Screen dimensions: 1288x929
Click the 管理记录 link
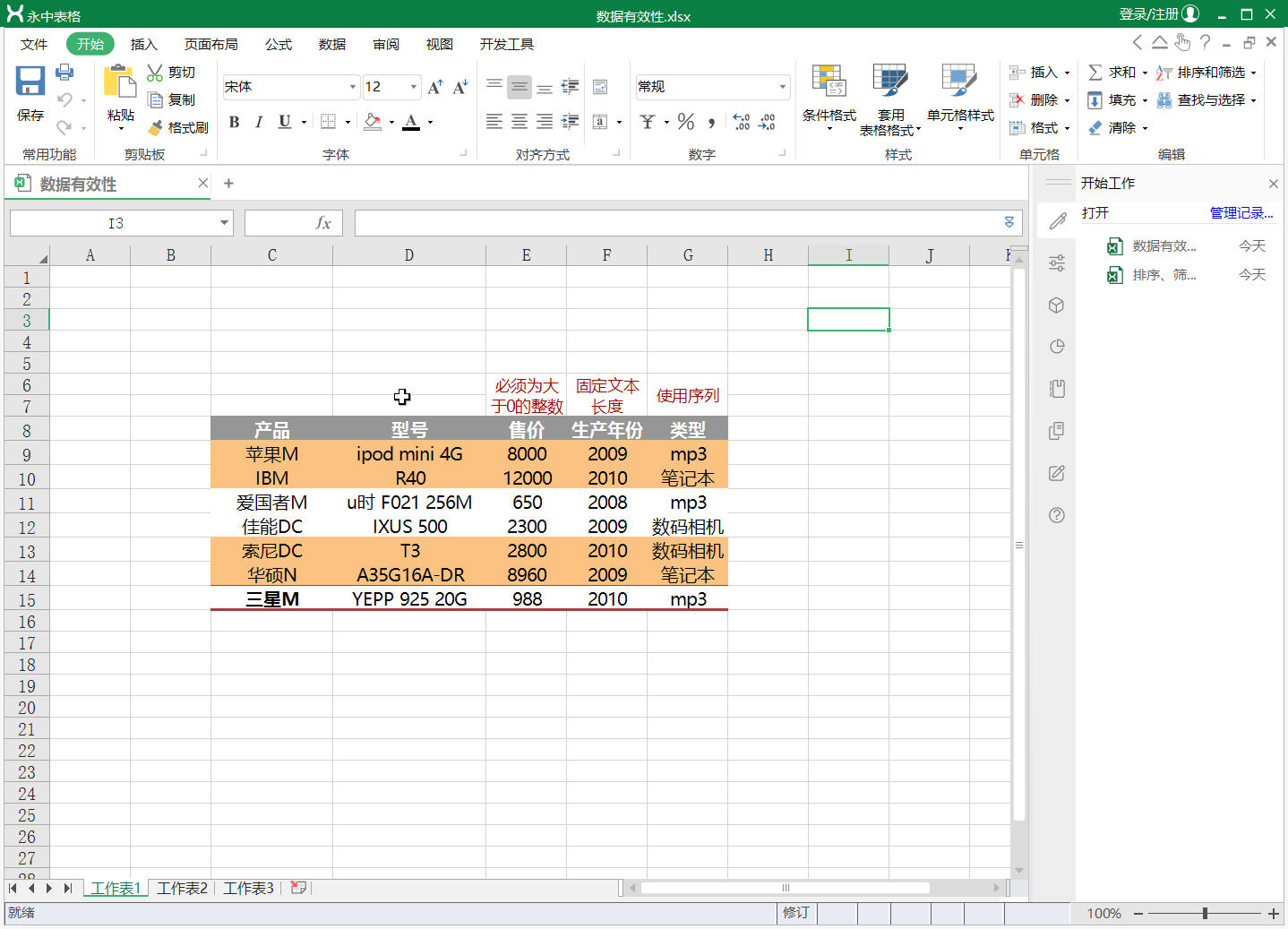click(x=1241, y=213)
